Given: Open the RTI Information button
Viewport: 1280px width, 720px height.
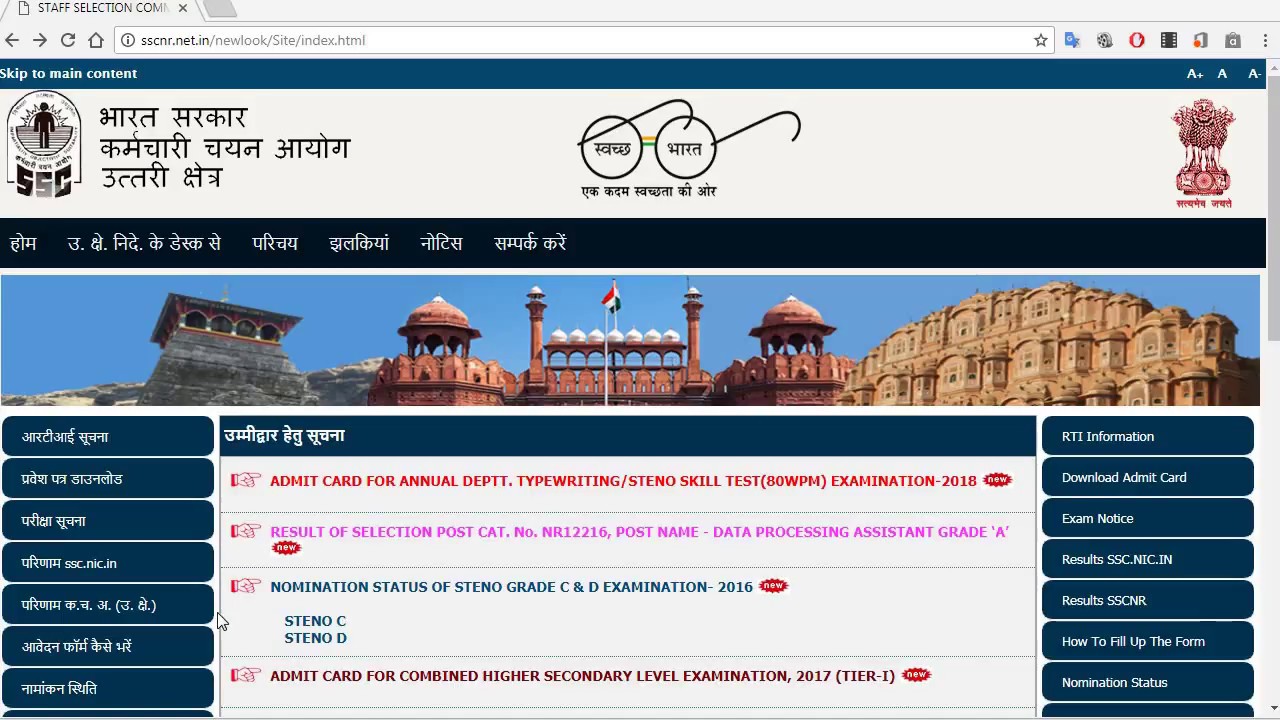Looking at the screenshot, I should click(x=1148, y=436).
